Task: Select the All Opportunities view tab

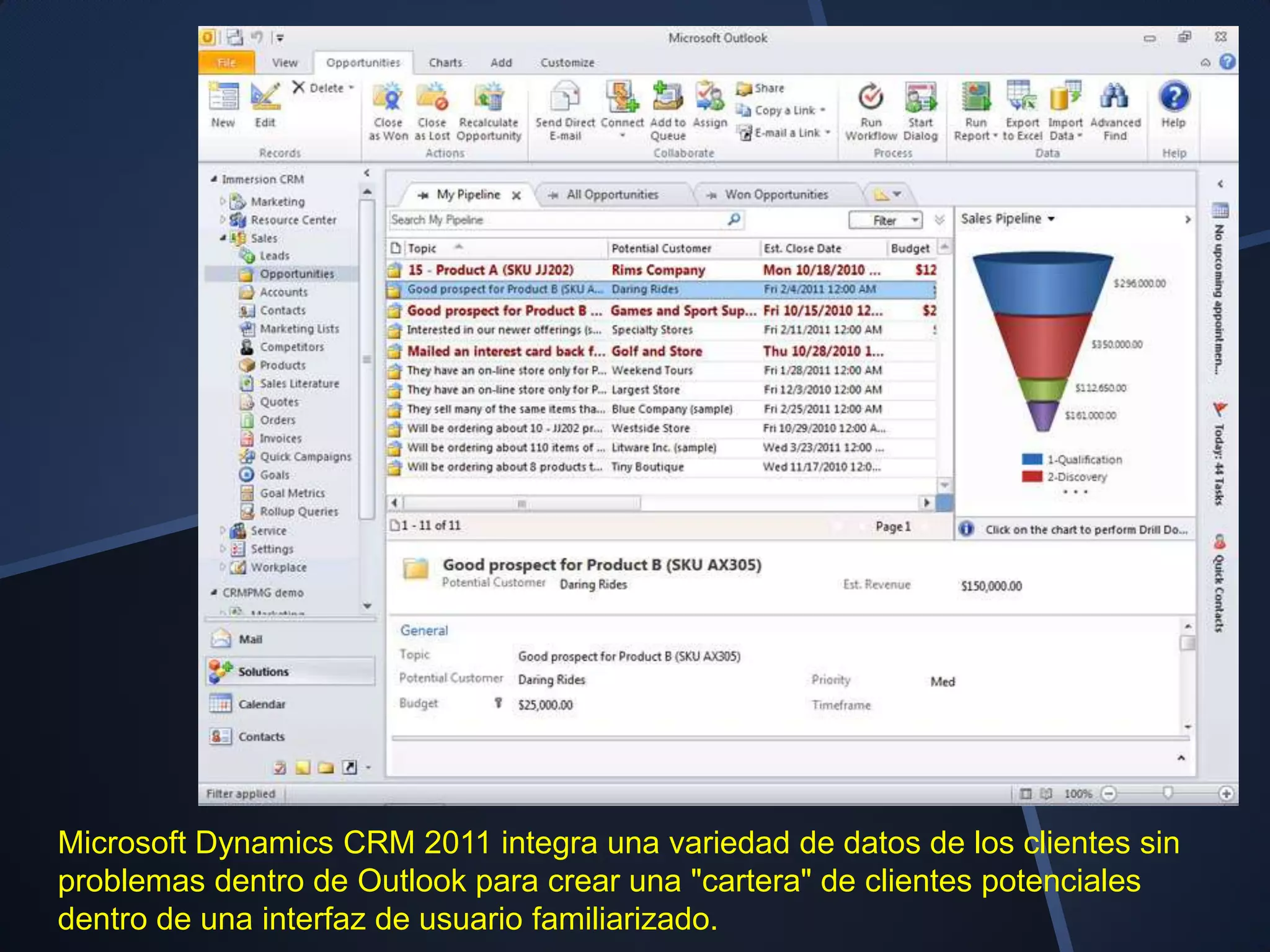Action: (x=613, y=195)
